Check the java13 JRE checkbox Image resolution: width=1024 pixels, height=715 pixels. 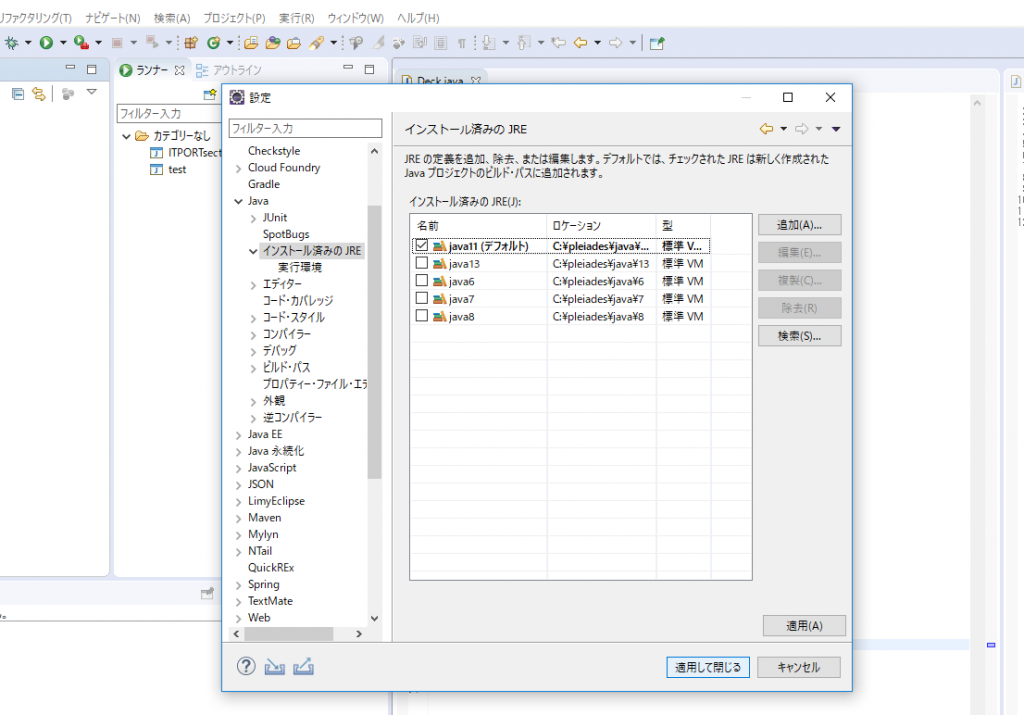[422, 264]
